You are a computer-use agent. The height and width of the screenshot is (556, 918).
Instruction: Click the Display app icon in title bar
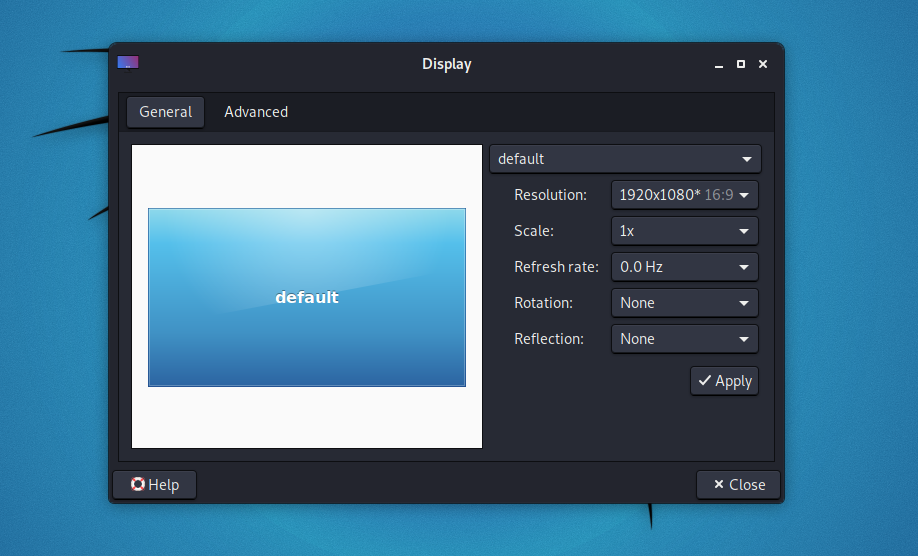tap(128, 63)
